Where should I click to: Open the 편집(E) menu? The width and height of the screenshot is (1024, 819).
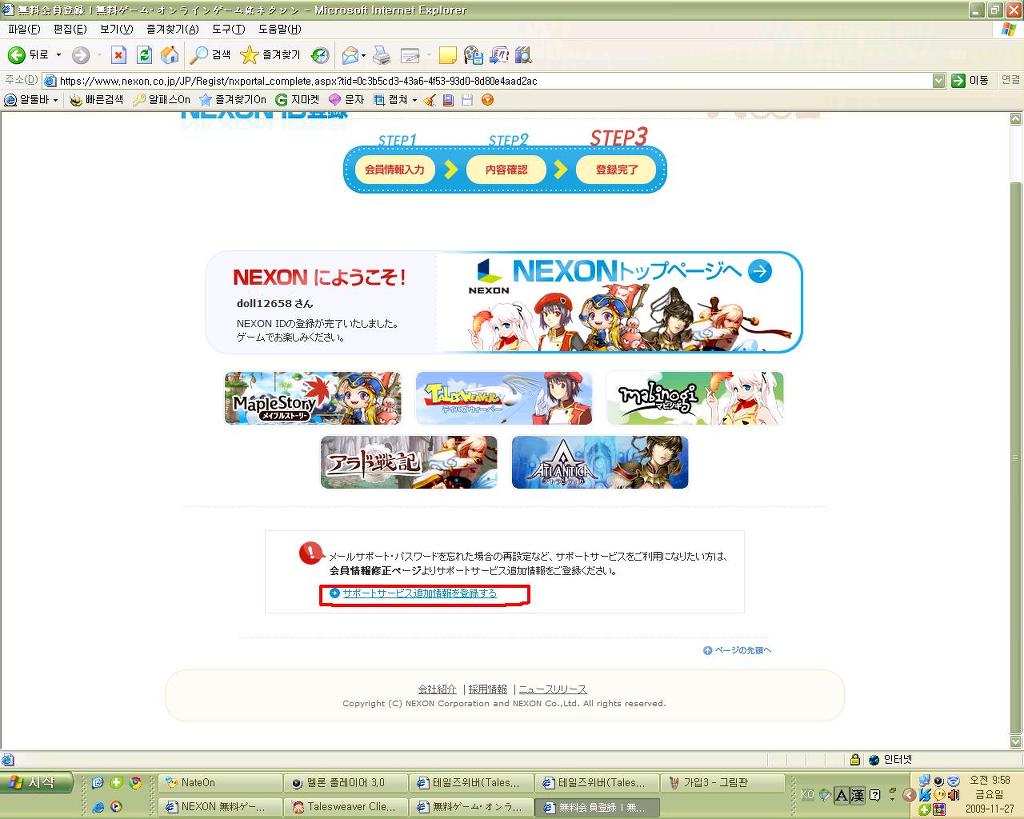point(70,29)
